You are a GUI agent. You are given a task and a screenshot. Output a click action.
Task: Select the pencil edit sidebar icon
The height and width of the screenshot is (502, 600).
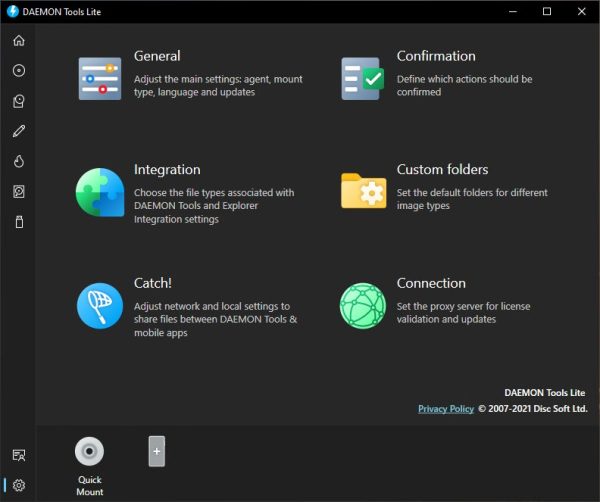point(19,131)
